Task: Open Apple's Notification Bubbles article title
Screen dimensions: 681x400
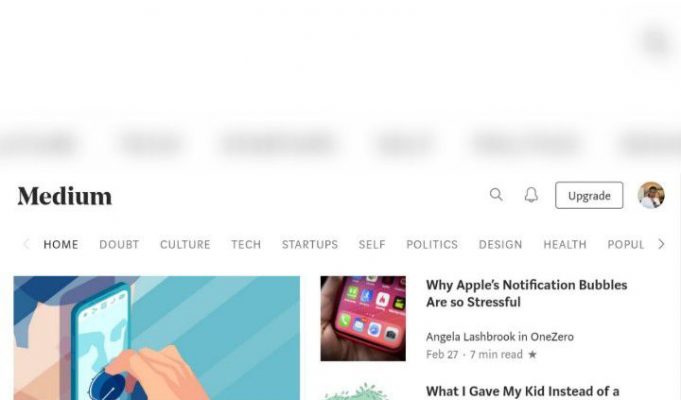Action: click(526, 294)
